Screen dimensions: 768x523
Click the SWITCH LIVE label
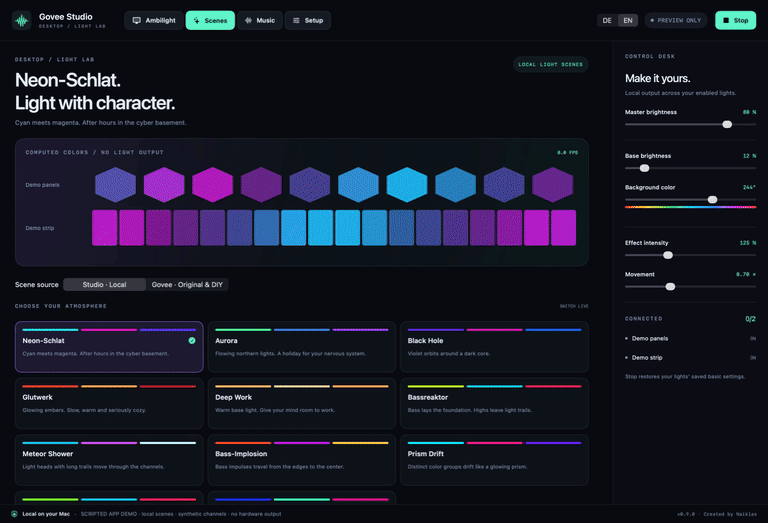pos(574,306)
